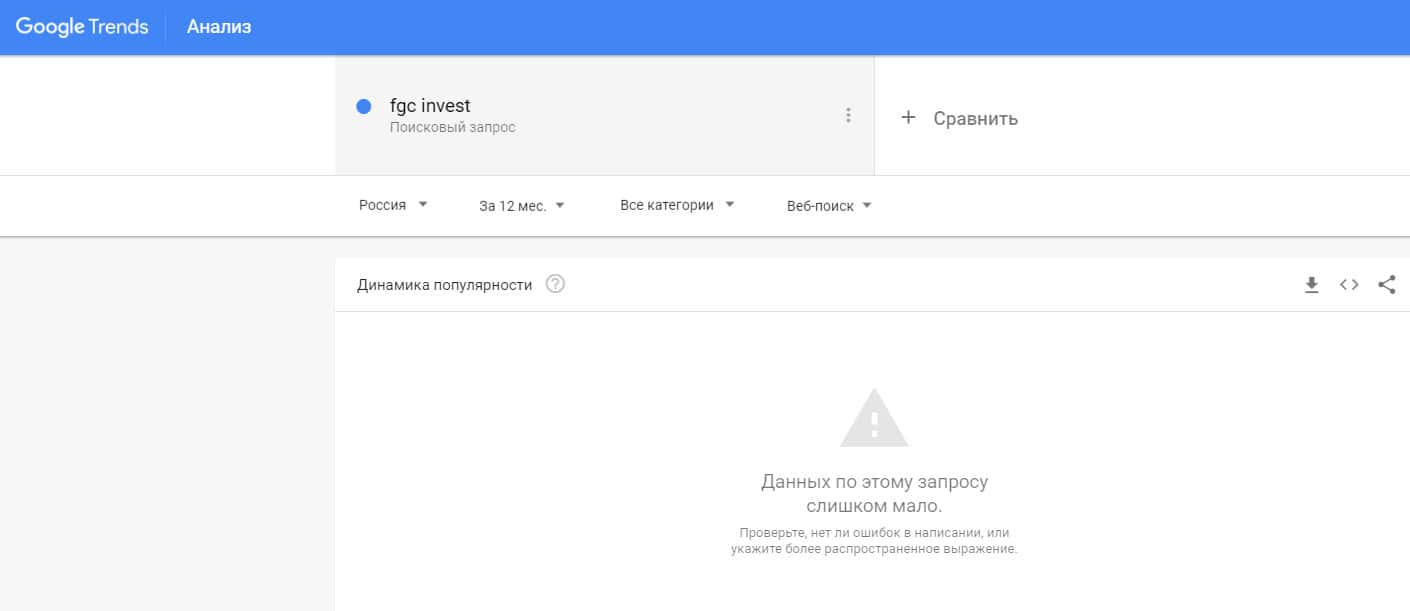Open the Россия region dropdown
The width and height of the screenshot is (1410, 611).
pyautogui.click(x=393, y=205)
